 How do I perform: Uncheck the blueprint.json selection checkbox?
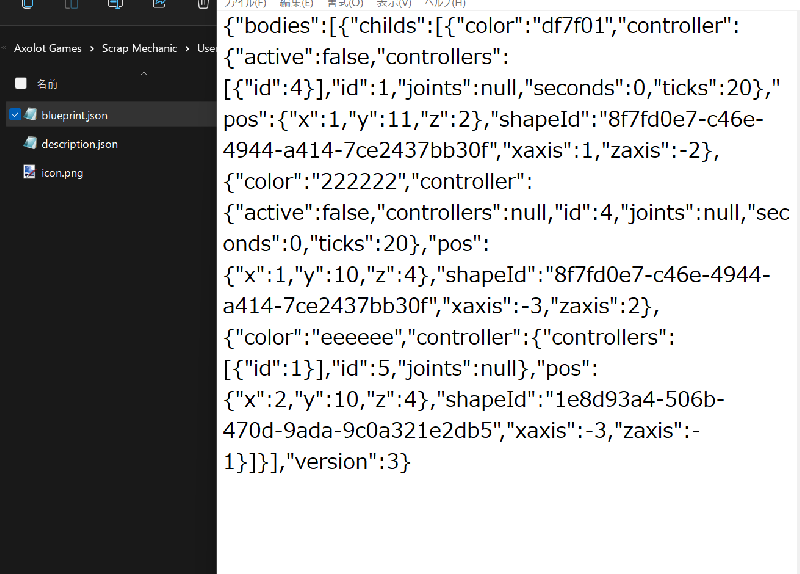point(15,115)
